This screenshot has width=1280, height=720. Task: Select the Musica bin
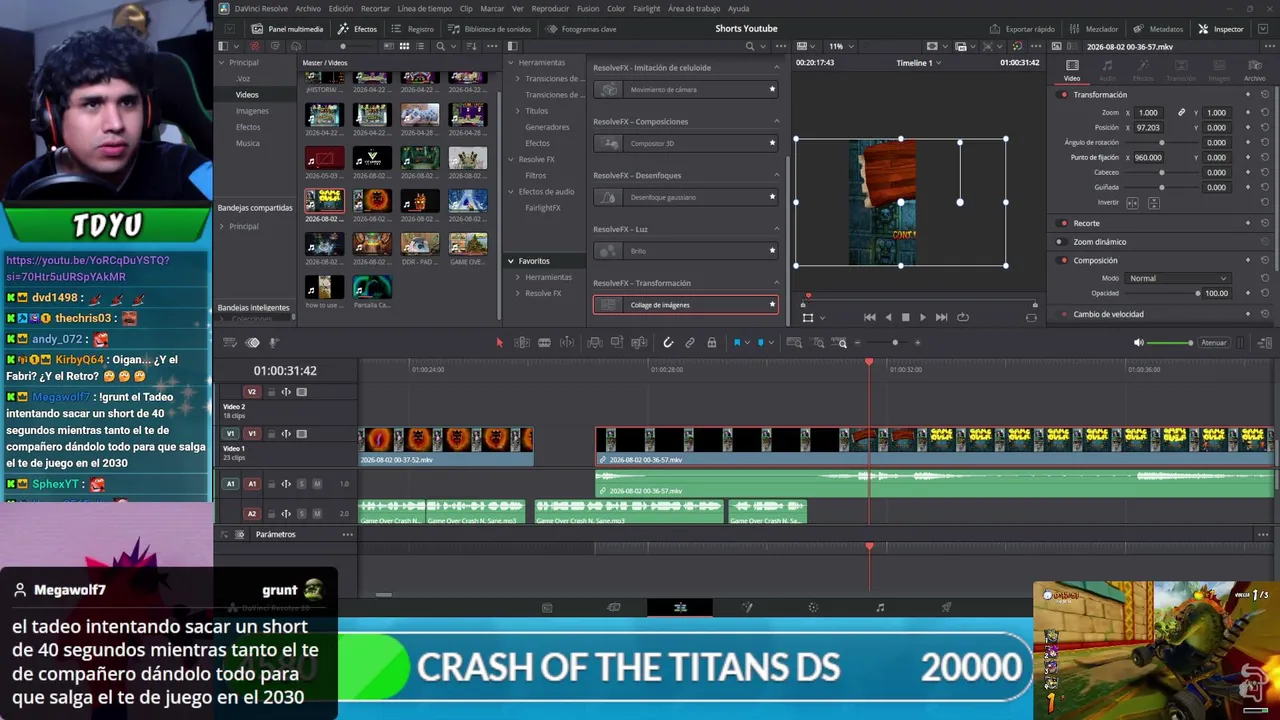tap(248, 143)
